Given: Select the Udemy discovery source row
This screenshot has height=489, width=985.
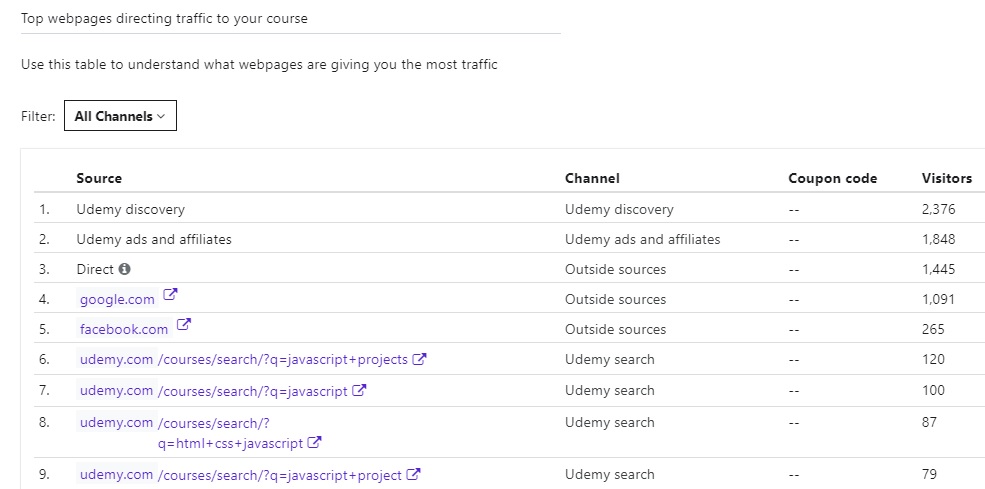Looking at the screenshot, I should click(x=130, y=209).
